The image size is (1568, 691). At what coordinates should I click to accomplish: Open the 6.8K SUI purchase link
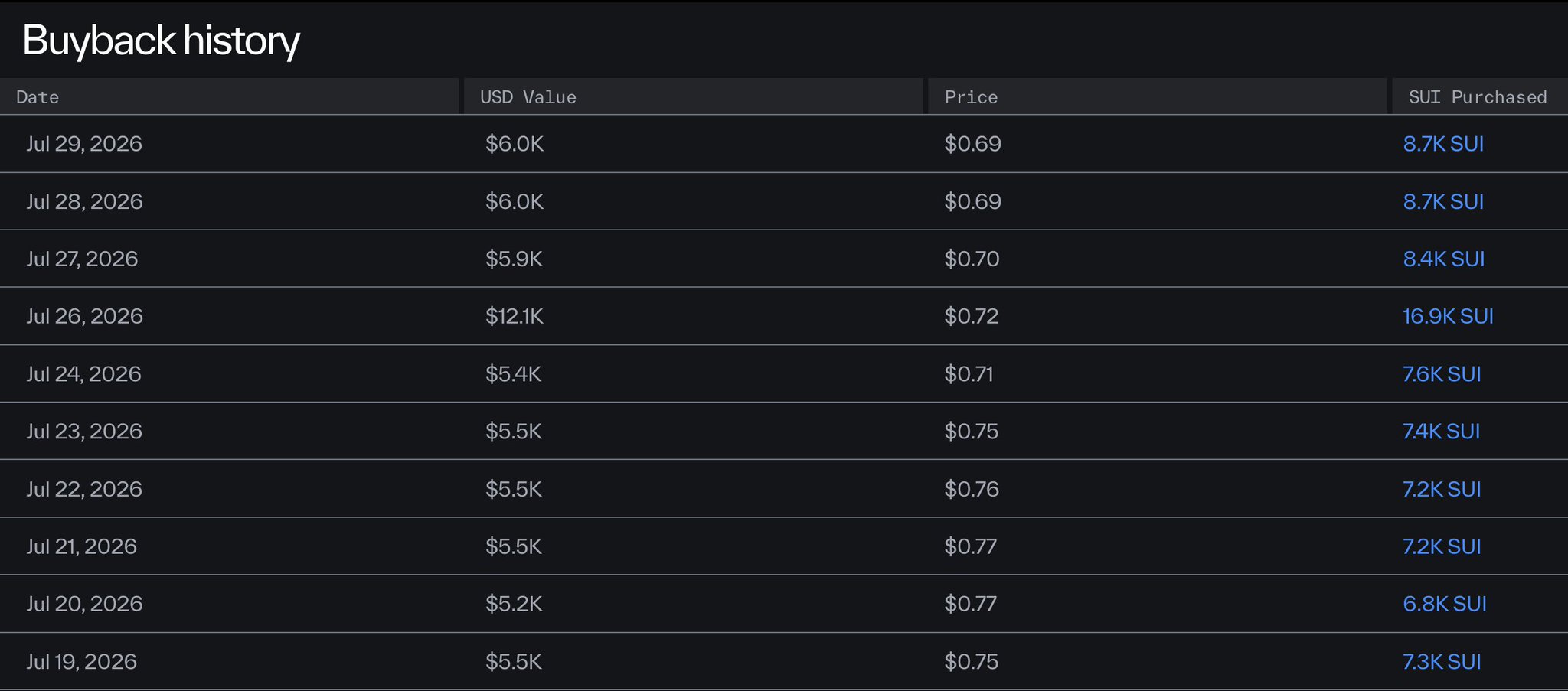1445,604
